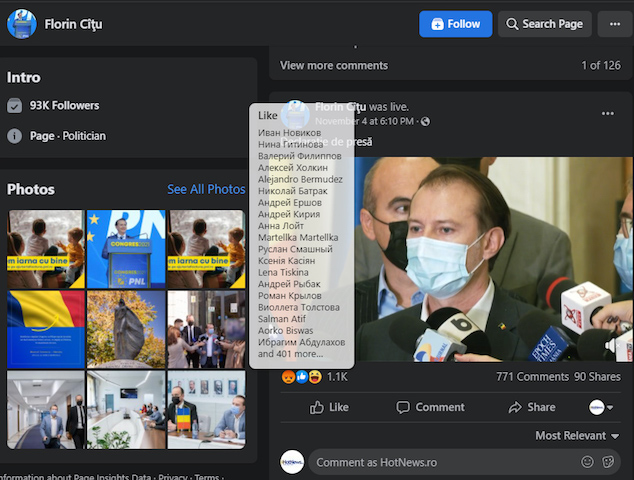Like the live video post
This screenshot has width=634, height=480.
tap(329, 407)
